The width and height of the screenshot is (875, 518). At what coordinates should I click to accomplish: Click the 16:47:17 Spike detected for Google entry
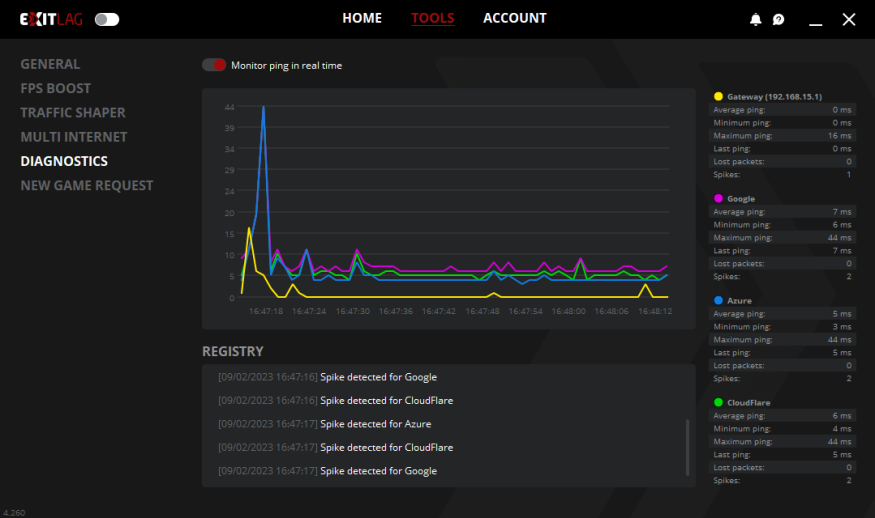tap(328, 471)
